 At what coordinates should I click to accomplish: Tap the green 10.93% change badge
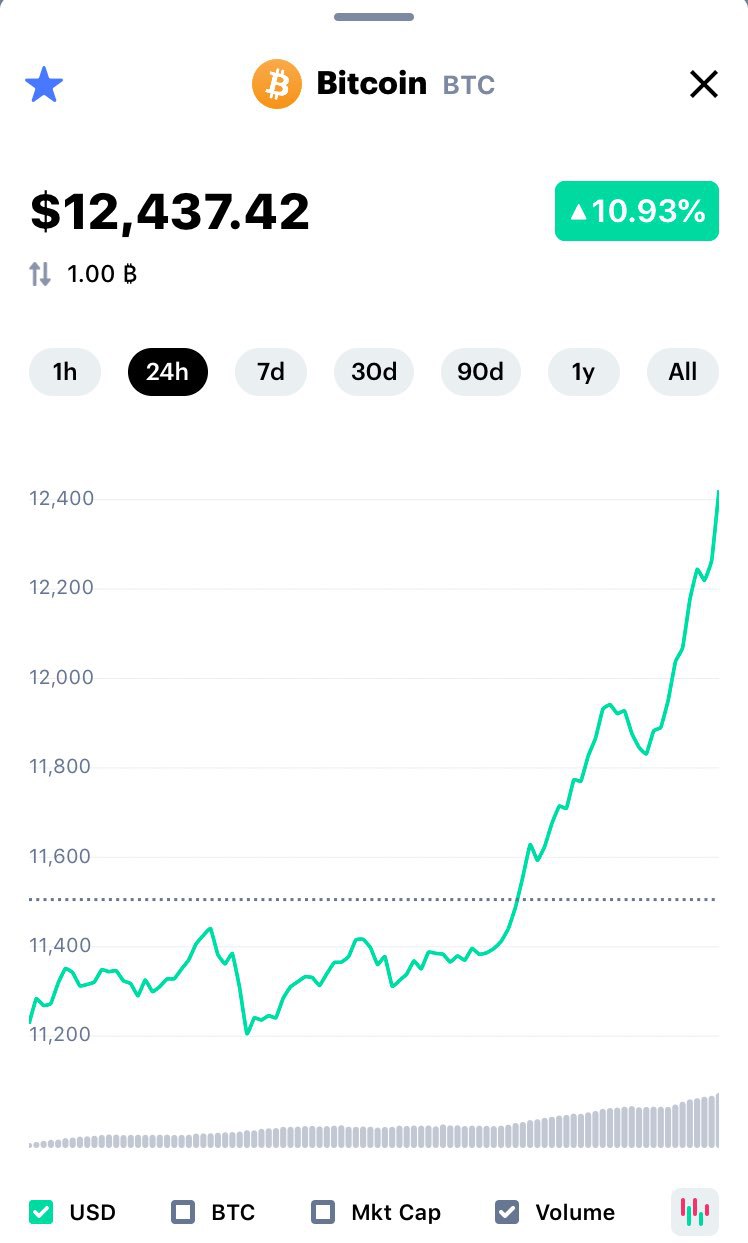tap(637, 211)
